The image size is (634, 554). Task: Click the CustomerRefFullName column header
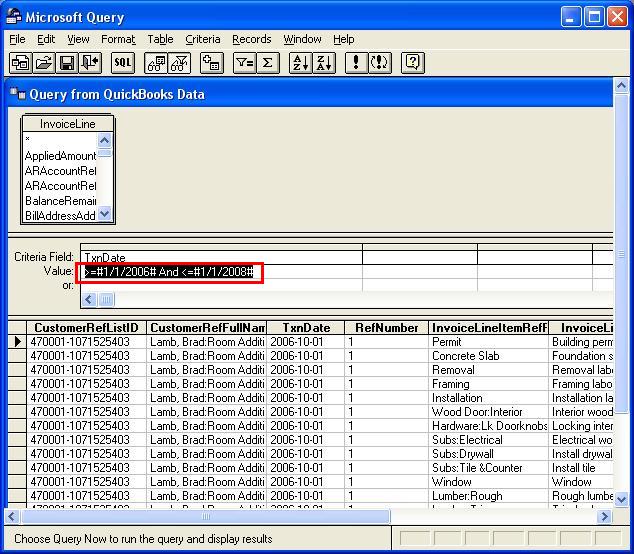point(207,328)
